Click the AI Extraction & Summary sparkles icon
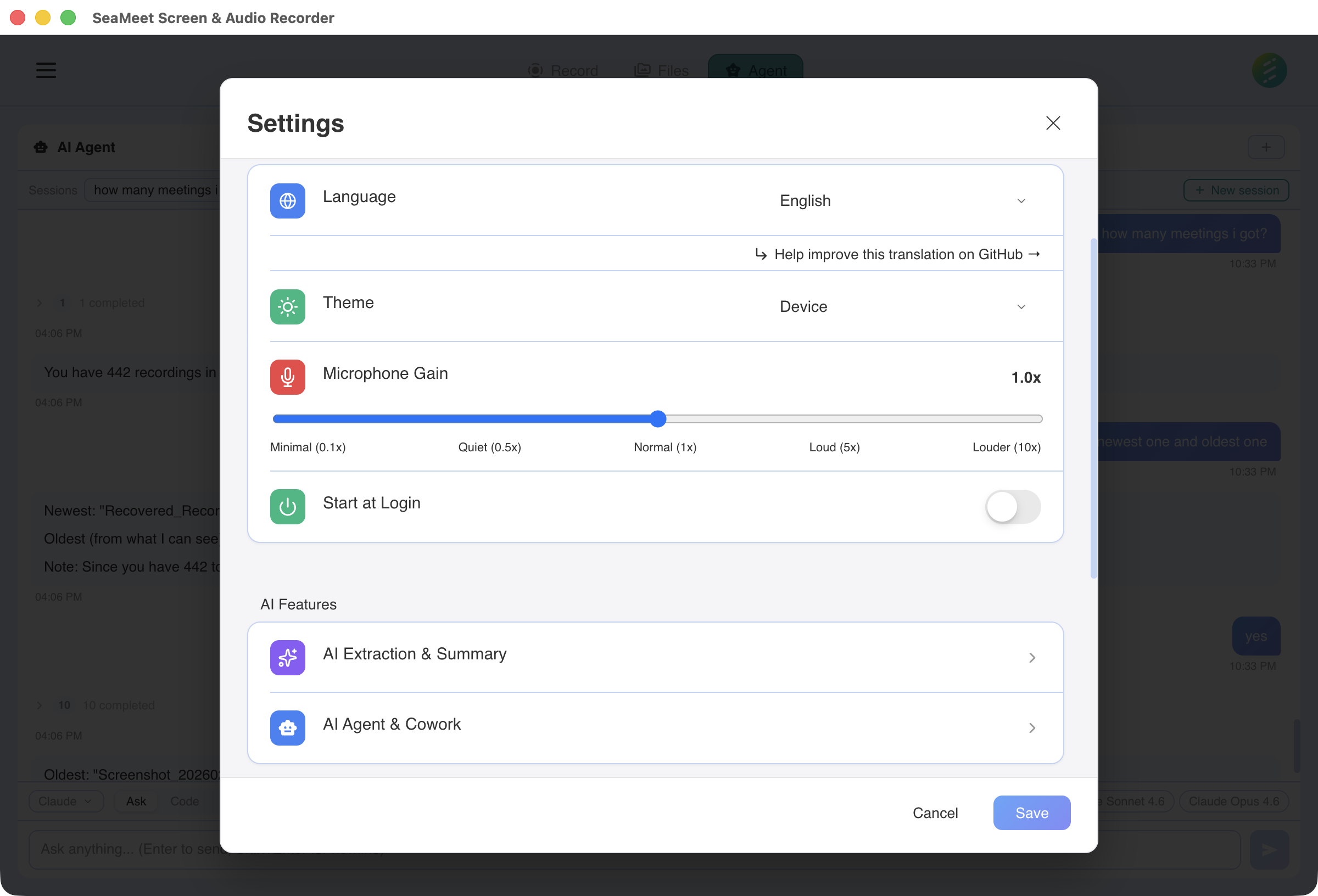Screen dimensions: 1318x896 [288, 658]
